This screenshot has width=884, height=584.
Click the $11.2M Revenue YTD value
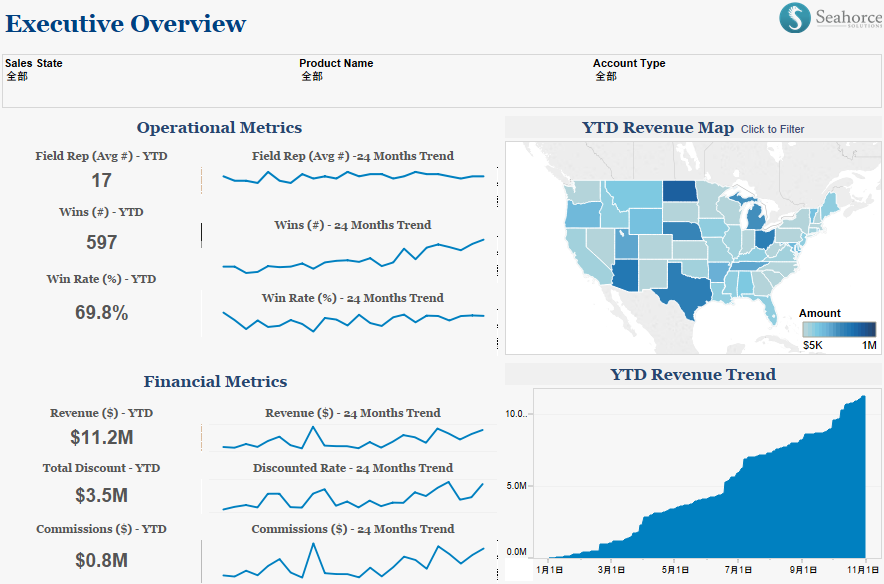(101, 437)
